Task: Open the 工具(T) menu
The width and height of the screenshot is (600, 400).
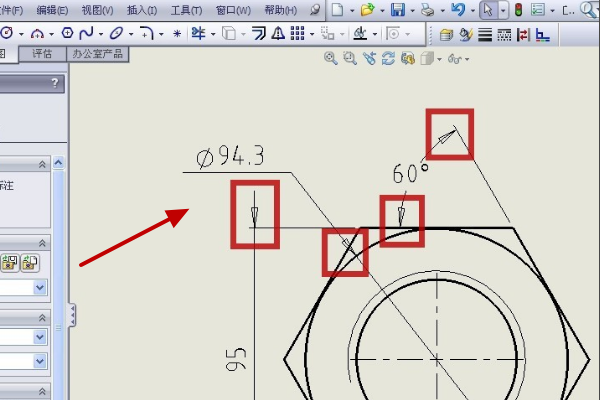Action: click(x=186, y=10)
